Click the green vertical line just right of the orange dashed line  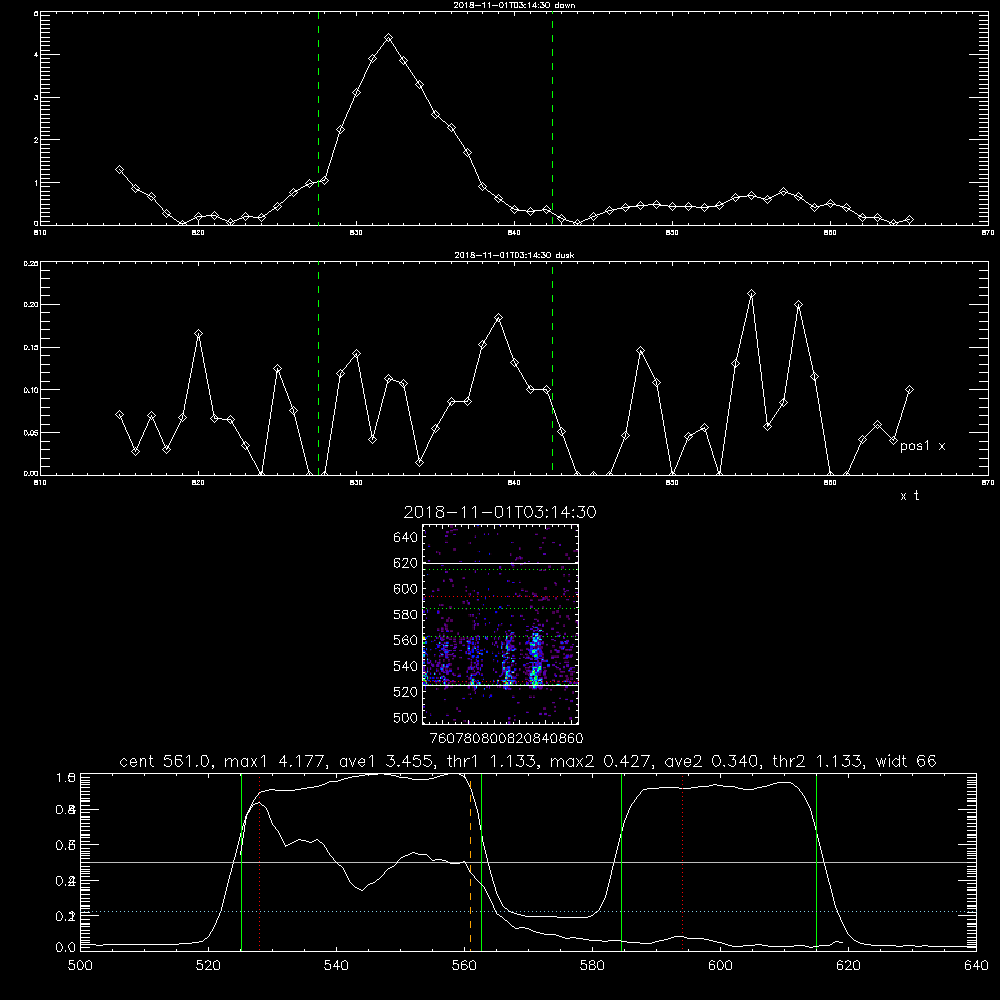point(481,861)
